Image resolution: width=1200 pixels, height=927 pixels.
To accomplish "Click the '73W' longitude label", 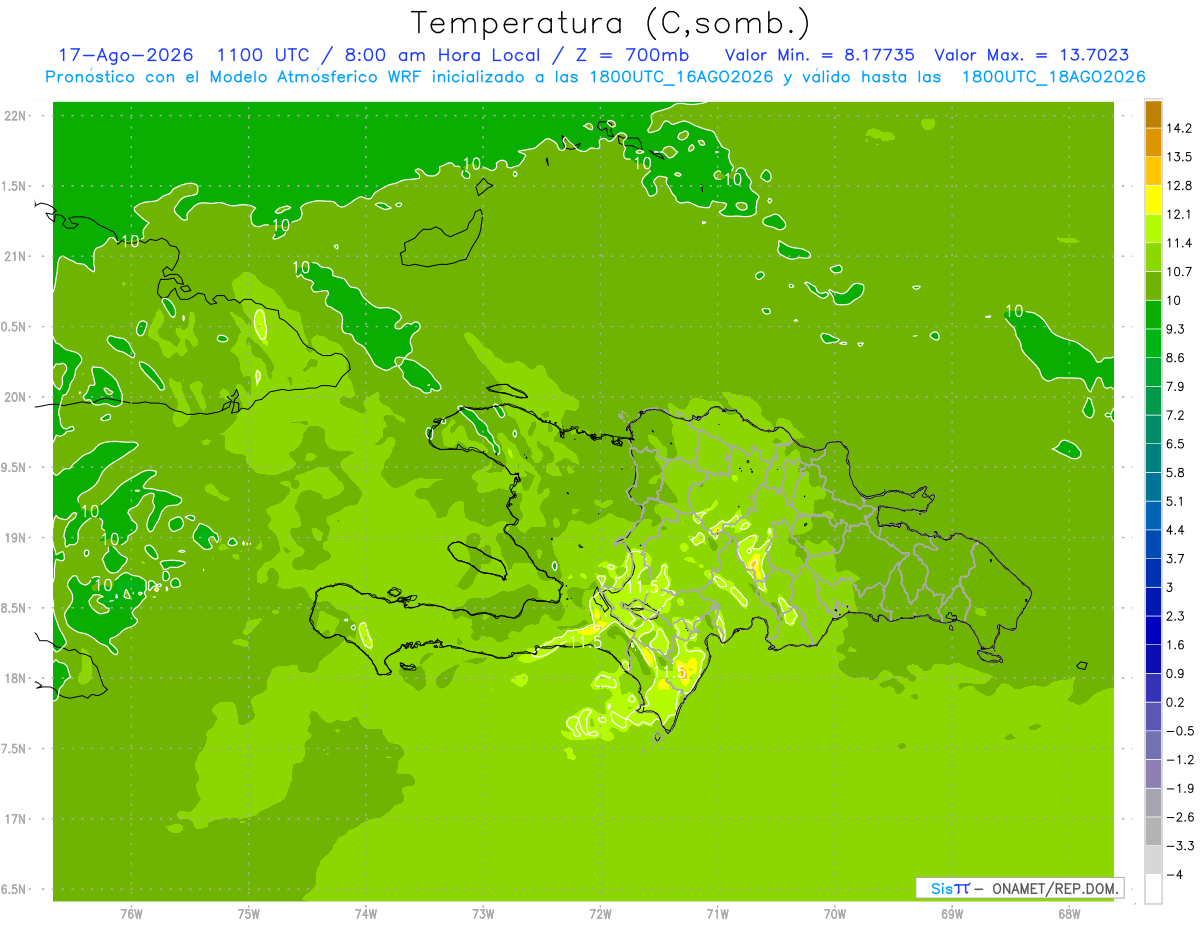I will click(483, 914).
